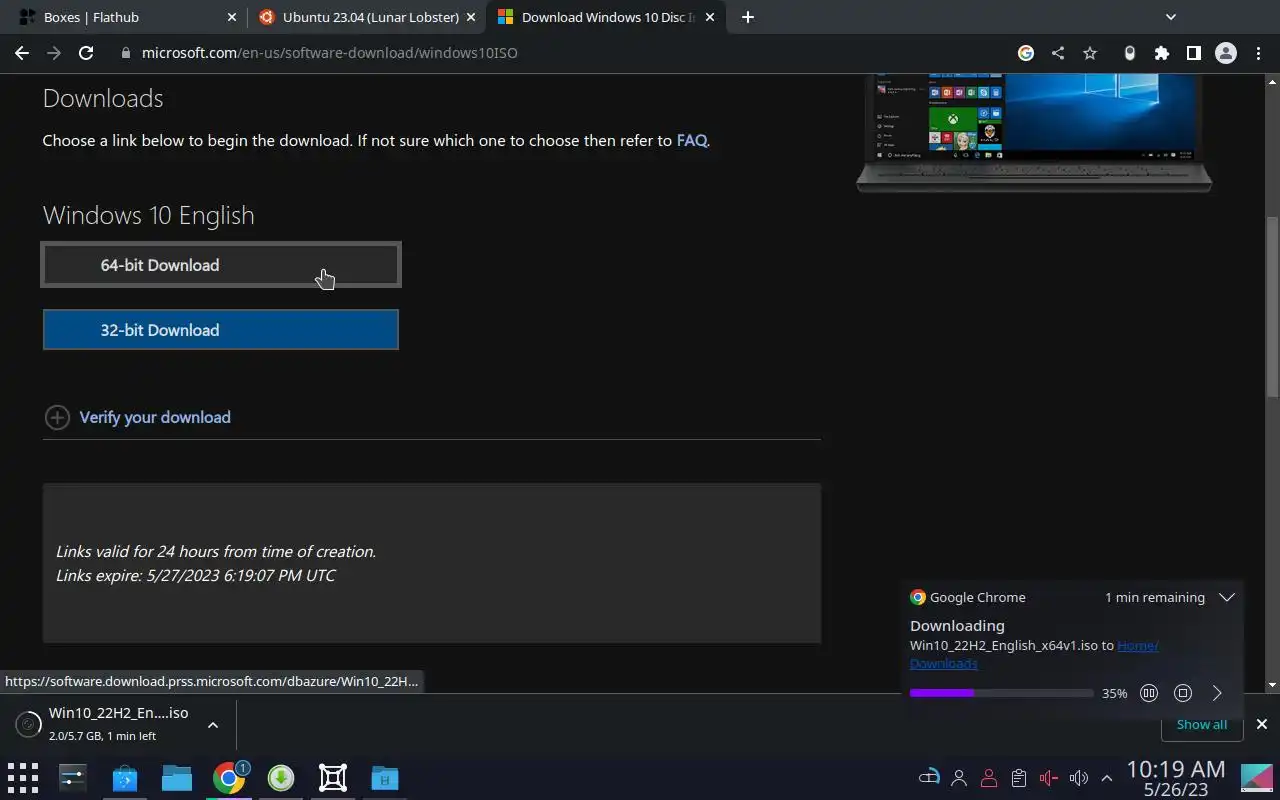Stop the download in the notification
Image resolution: width=1280 pixels, height=800 pixels.
coord(1183,693)
